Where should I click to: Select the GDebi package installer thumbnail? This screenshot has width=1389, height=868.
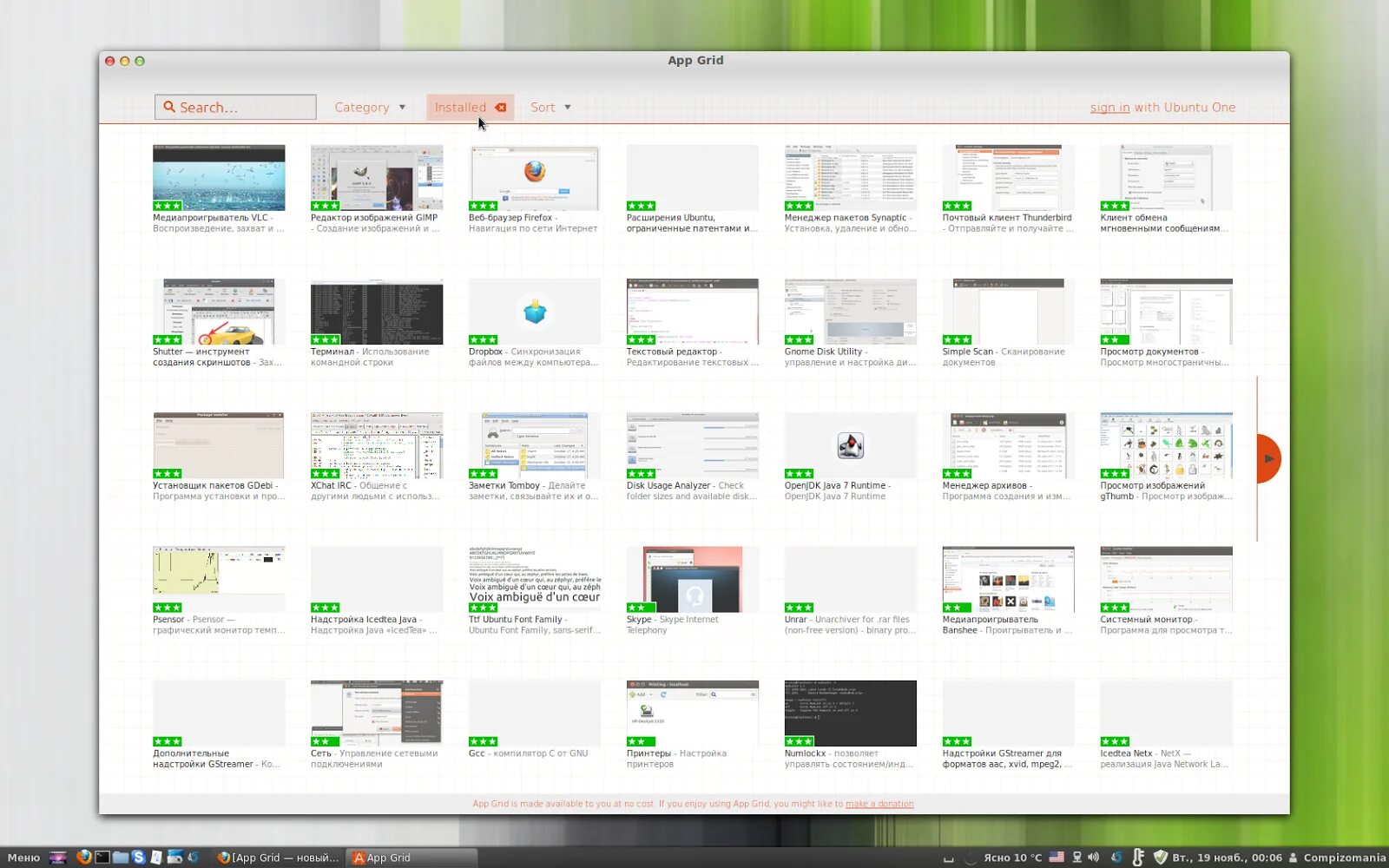click(219, 445)
